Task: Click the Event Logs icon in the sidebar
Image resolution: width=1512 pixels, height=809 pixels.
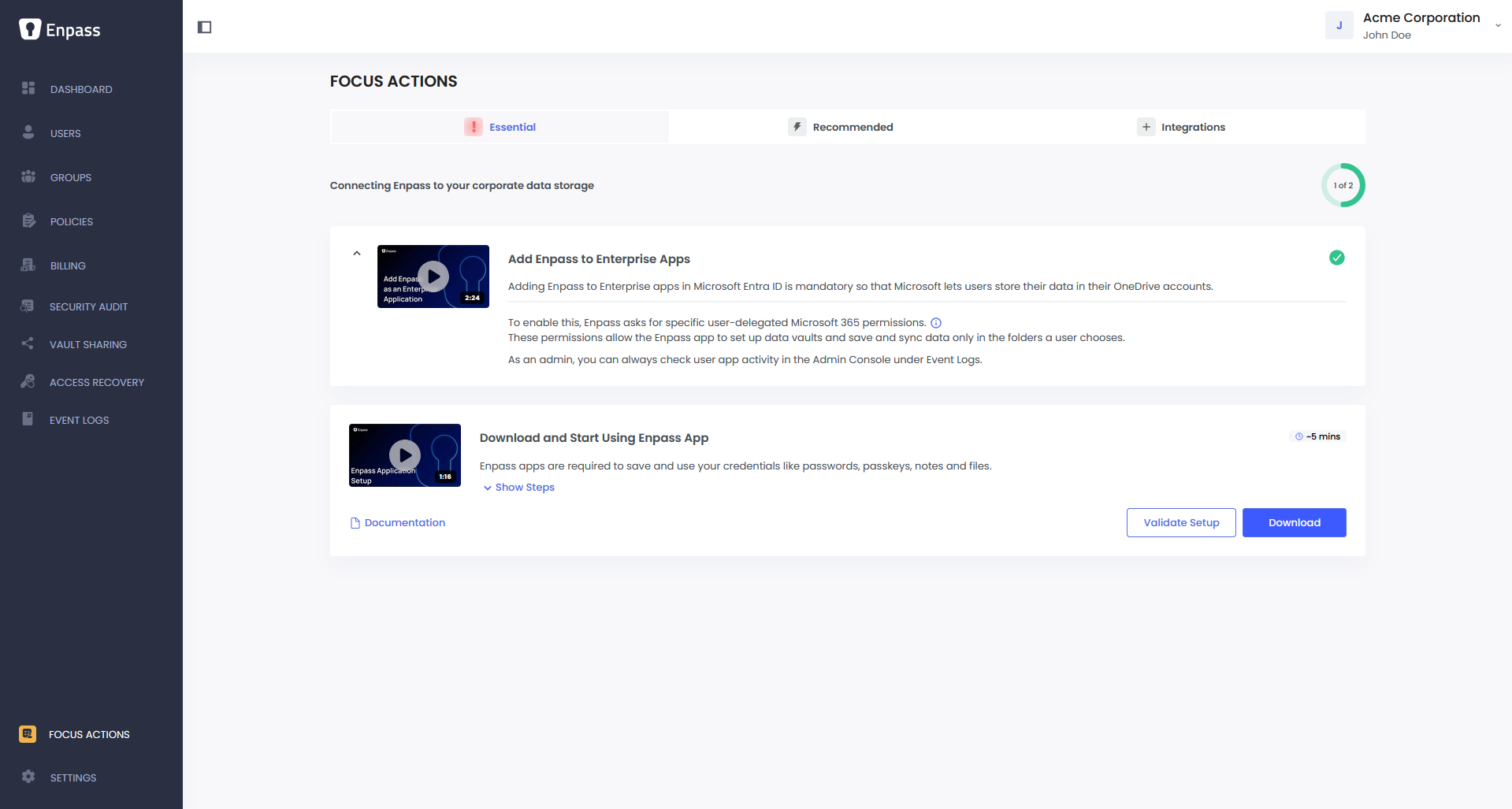Action: 28,419
